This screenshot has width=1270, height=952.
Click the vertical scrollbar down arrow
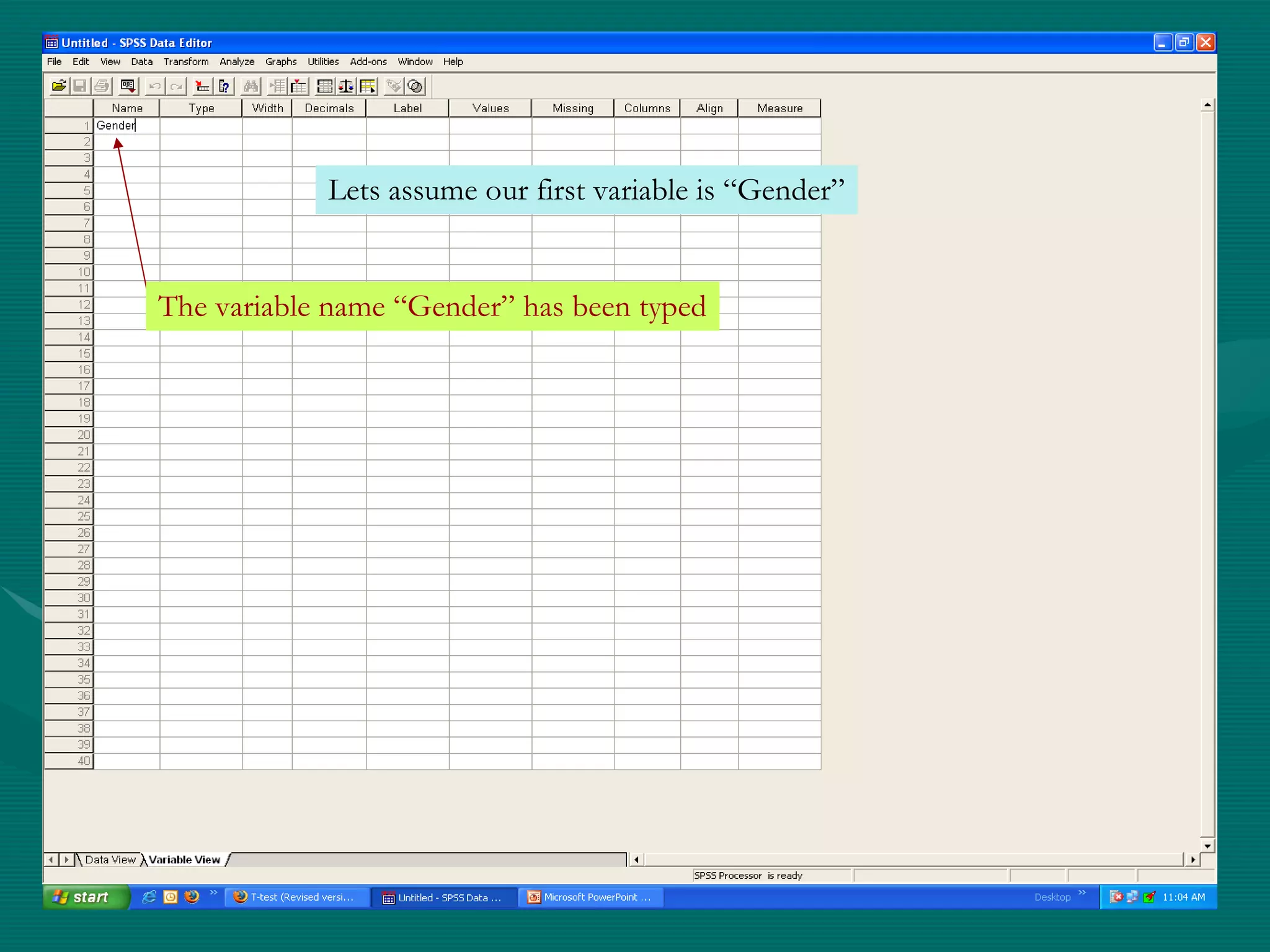[x=1207, y=845]
